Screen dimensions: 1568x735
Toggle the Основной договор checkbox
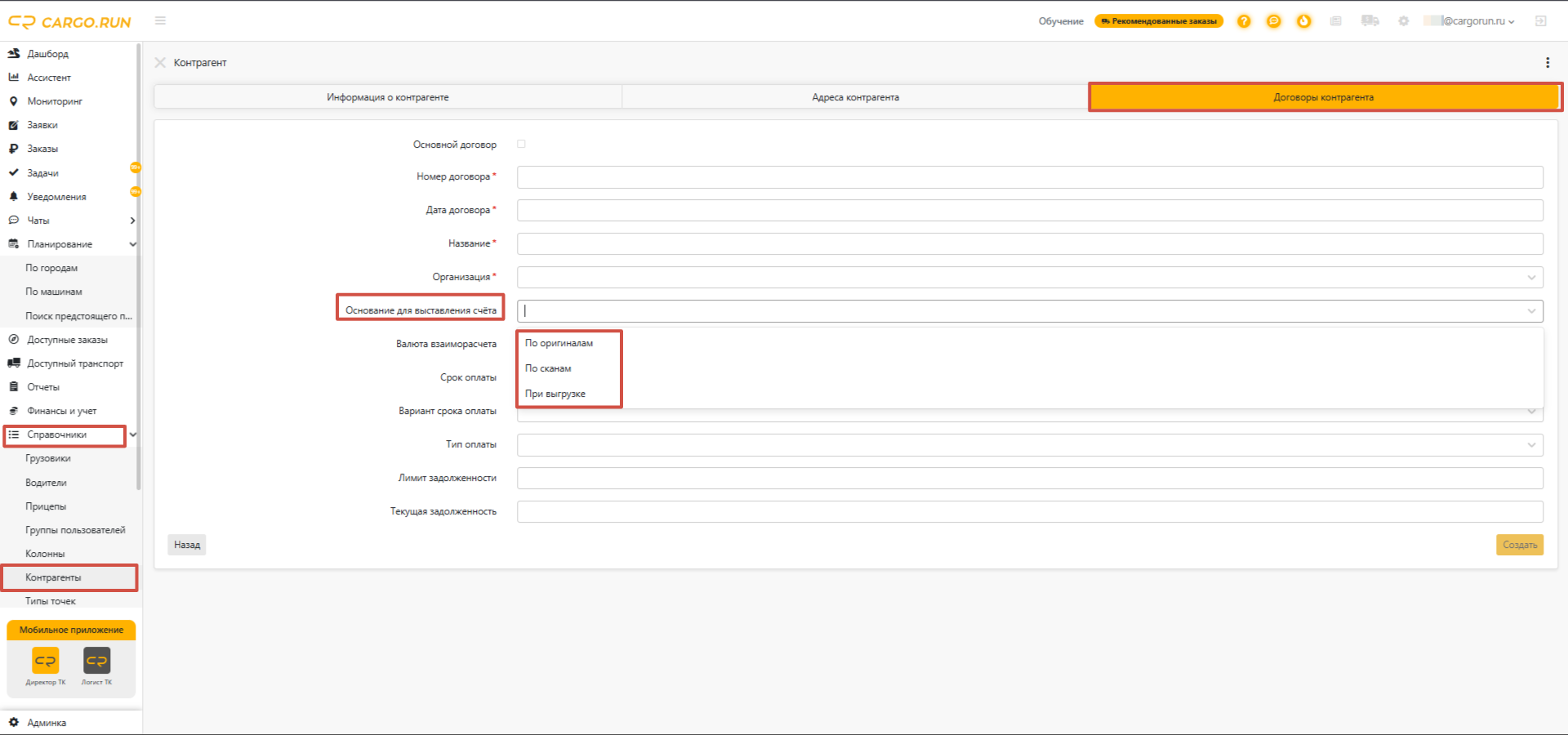[521, 144]
